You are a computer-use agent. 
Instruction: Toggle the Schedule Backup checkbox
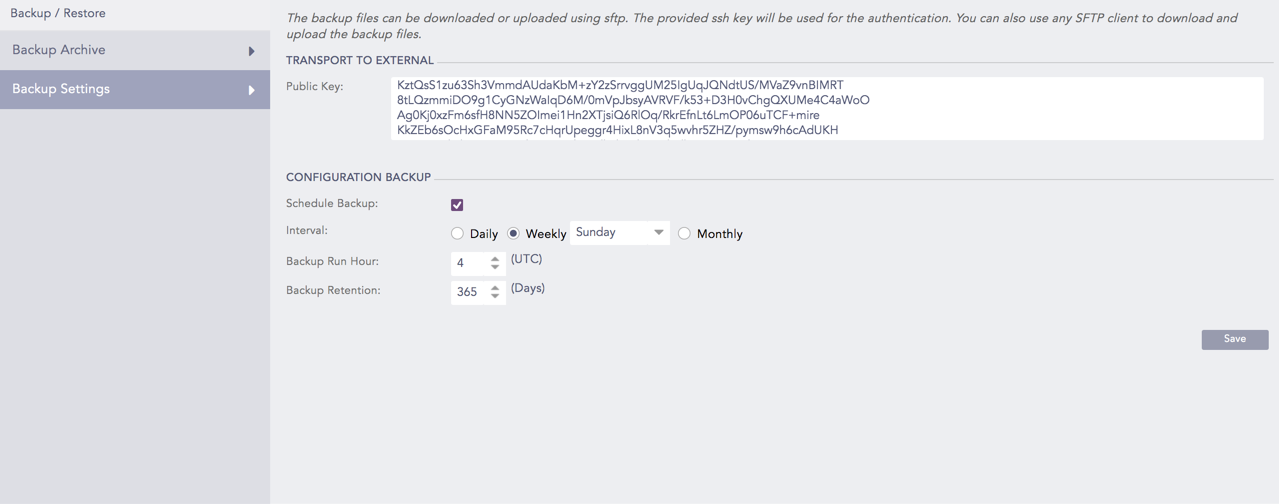[457, 205]
